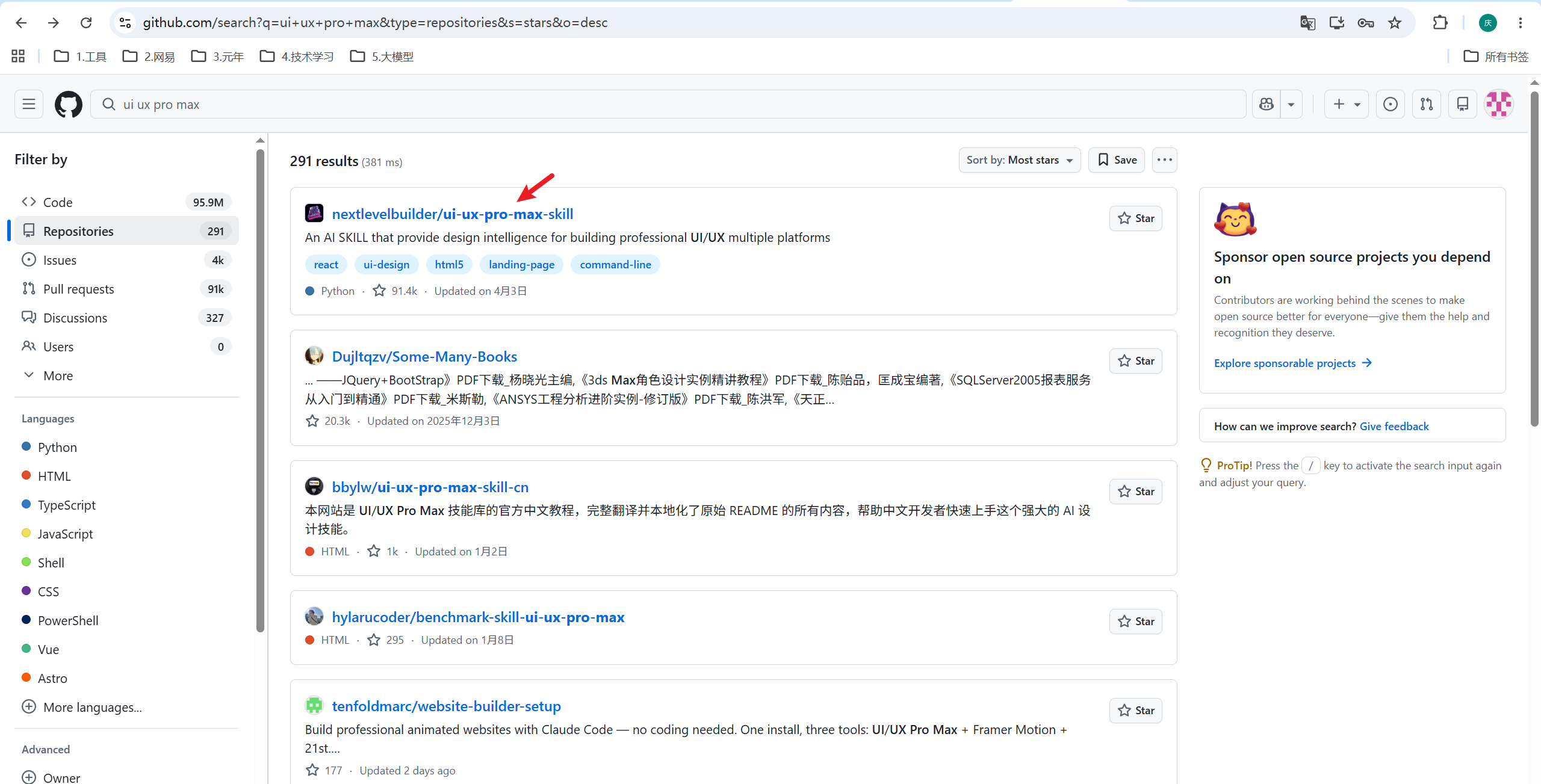Open bbylw/ui-ux-pro-max-skill-cn repository link
1541x784 pixels.
coord(430,487)
